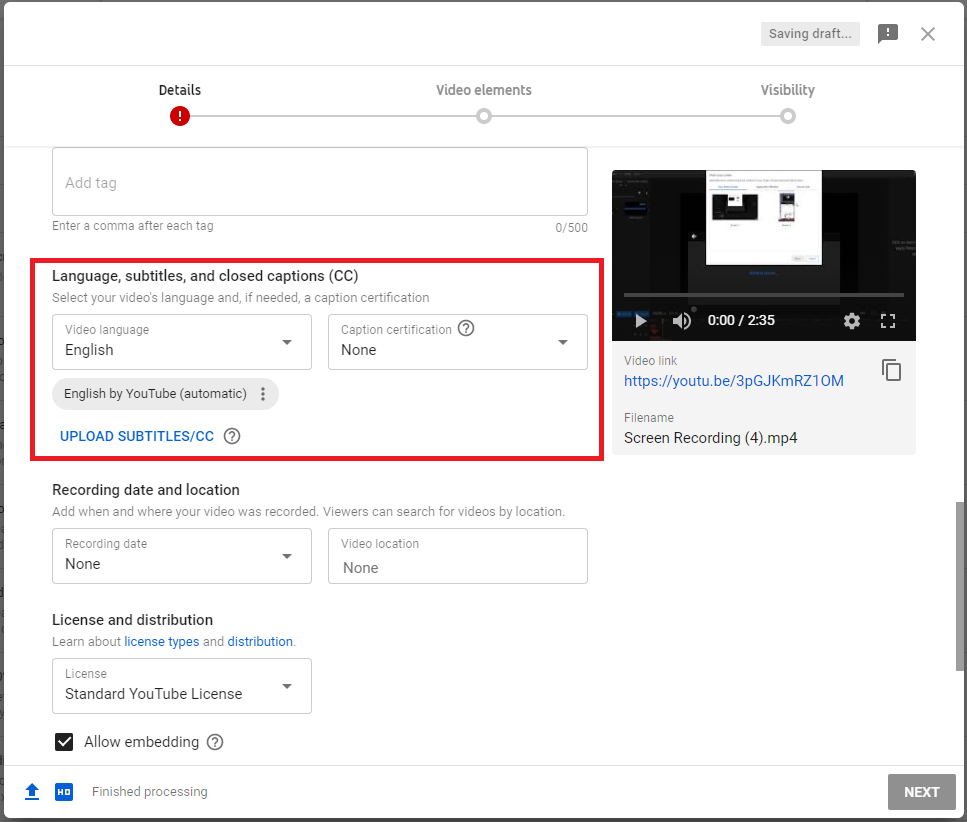Open Caption certification help icon
The width and height of the screenshot is (967, 822).
[466, 328]
